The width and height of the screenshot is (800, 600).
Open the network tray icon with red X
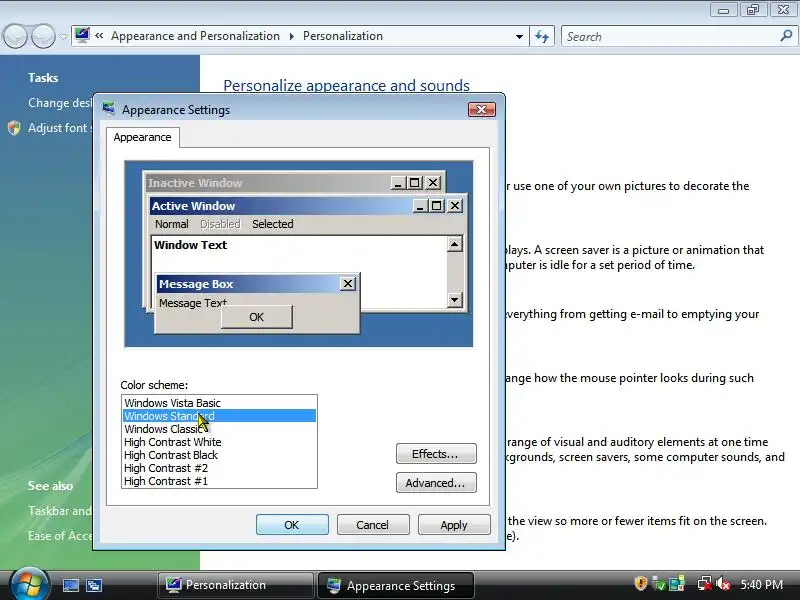click(705, 584)
